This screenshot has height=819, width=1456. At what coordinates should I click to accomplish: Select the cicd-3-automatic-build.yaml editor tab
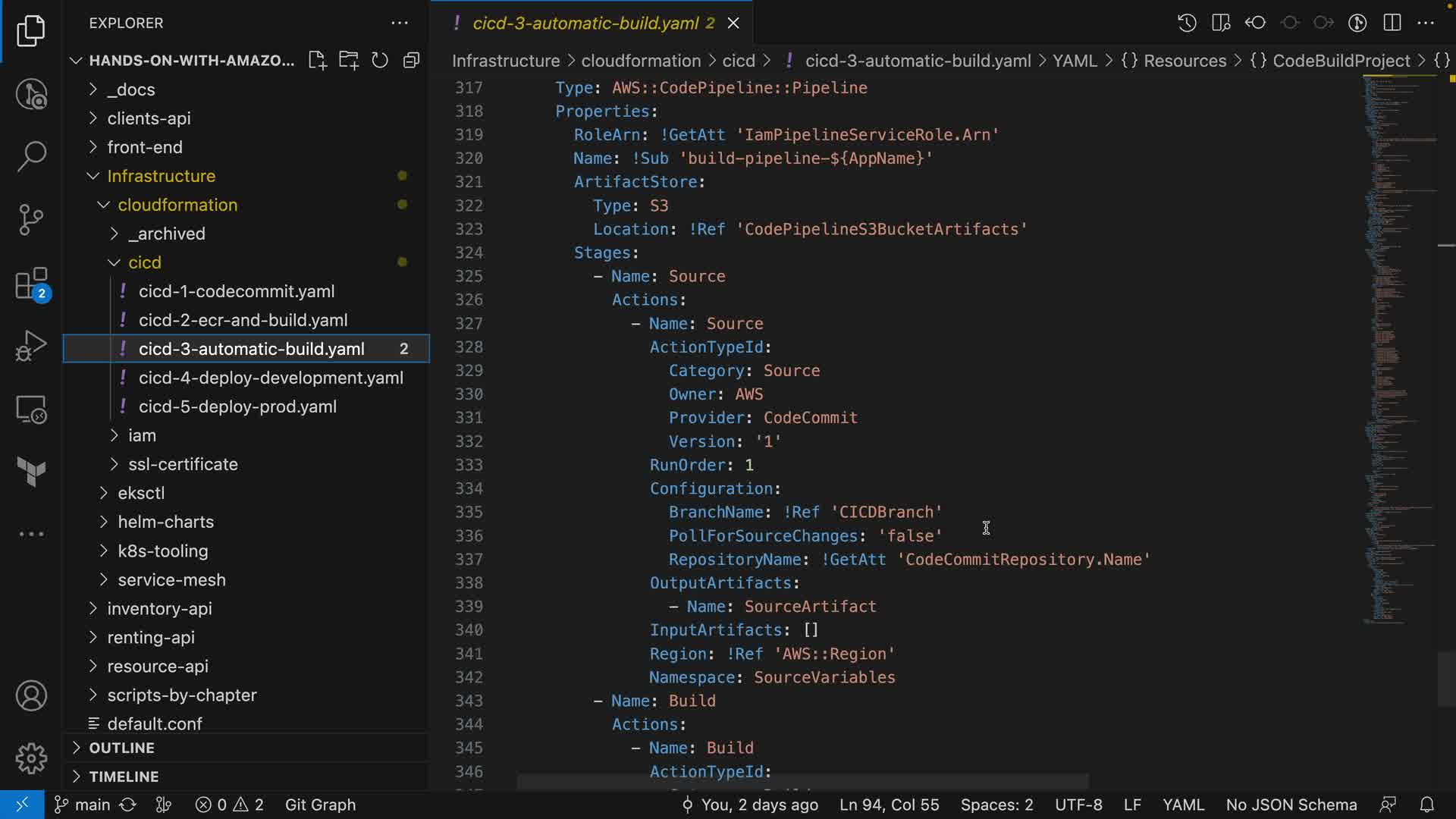tap(585, 23)
